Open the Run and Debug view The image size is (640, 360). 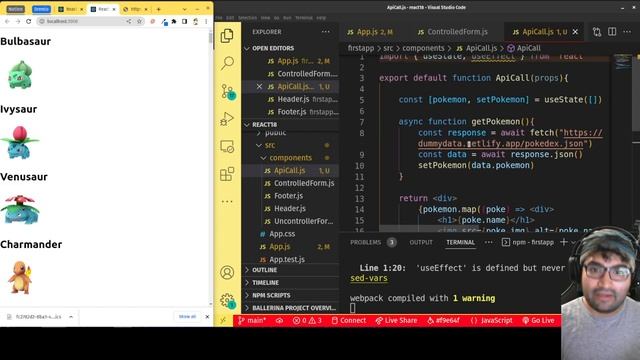(227, 119)
